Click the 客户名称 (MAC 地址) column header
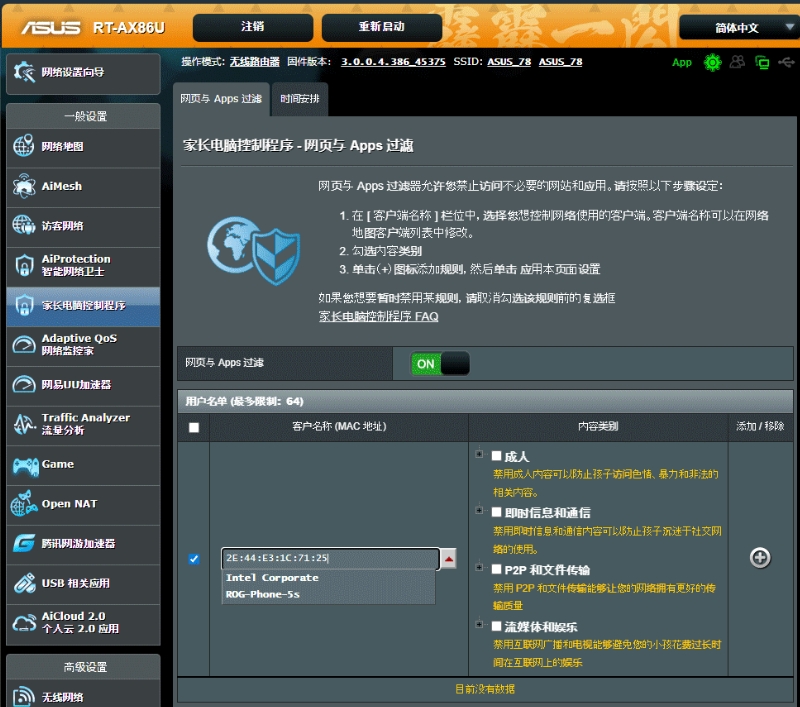This screenshot has height=707, width=800. (x=339, y=426)
